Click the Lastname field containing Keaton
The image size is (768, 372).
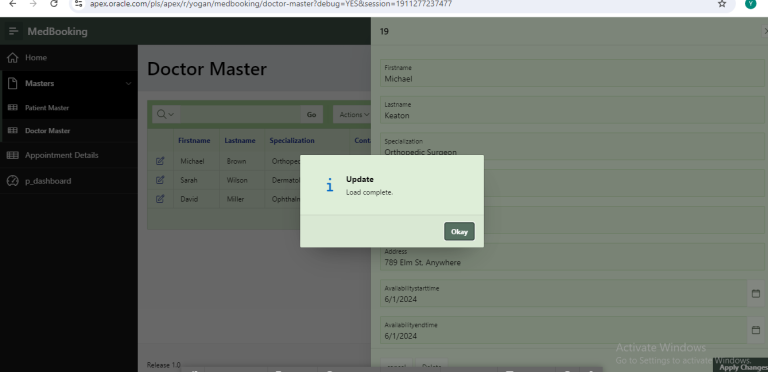point(572,111)
